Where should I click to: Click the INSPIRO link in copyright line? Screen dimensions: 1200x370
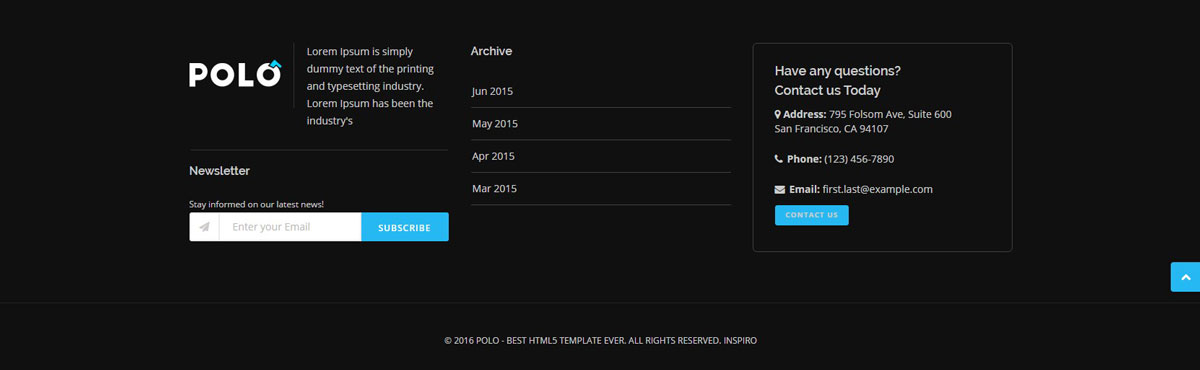tap(740, 340)
